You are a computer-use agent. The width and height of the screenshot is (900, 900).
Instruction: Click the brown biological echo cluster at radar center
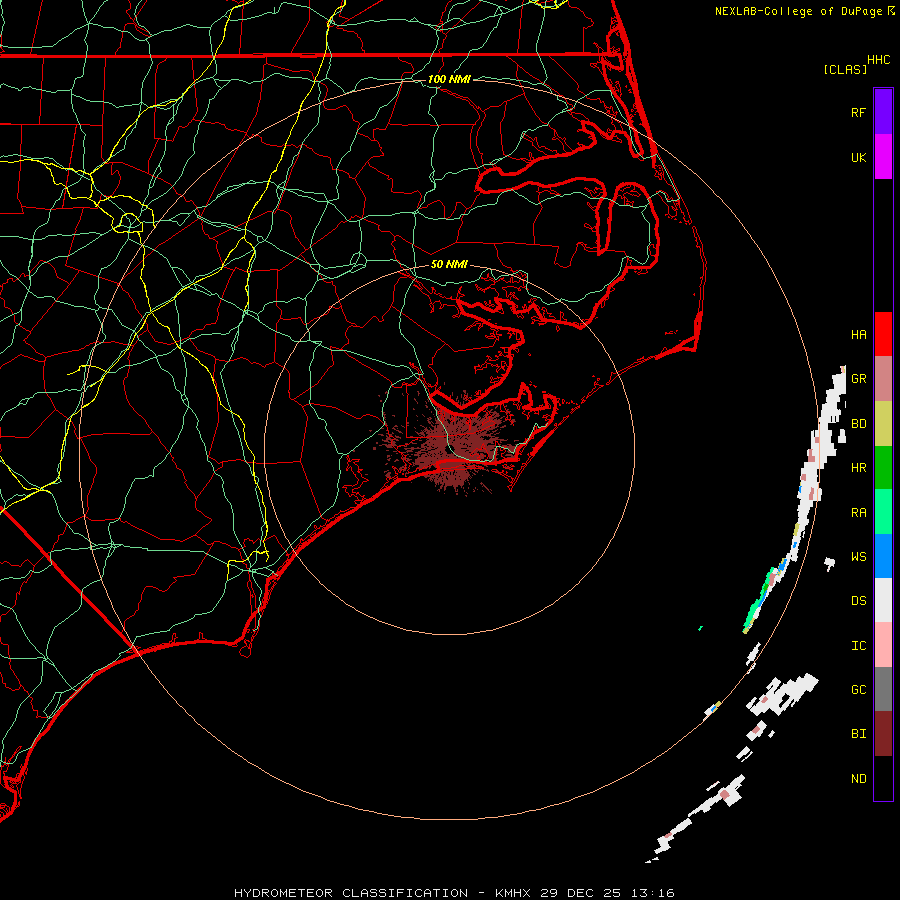451,445
